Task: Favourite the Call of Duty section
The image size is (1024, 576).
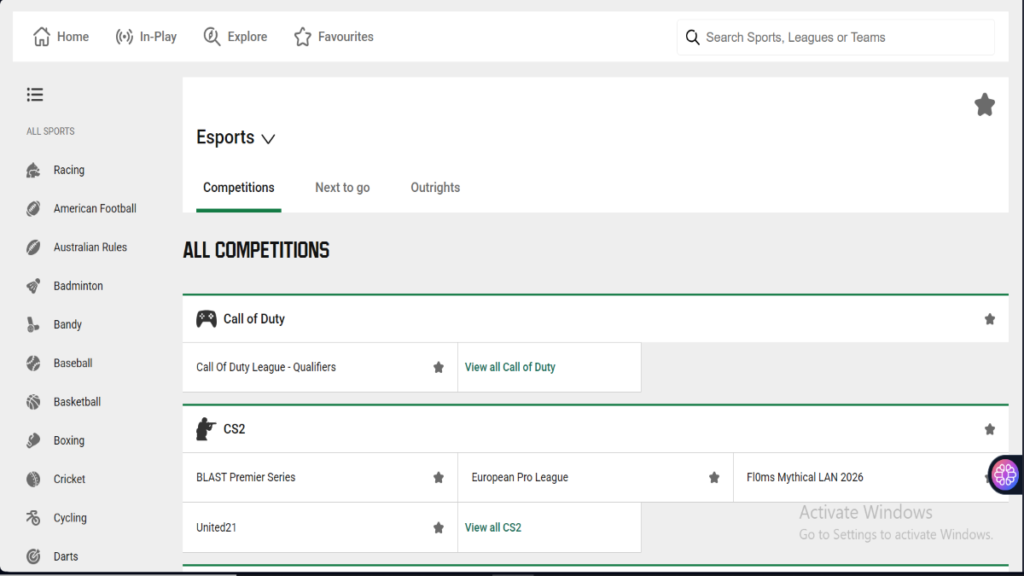Action: 989,318
